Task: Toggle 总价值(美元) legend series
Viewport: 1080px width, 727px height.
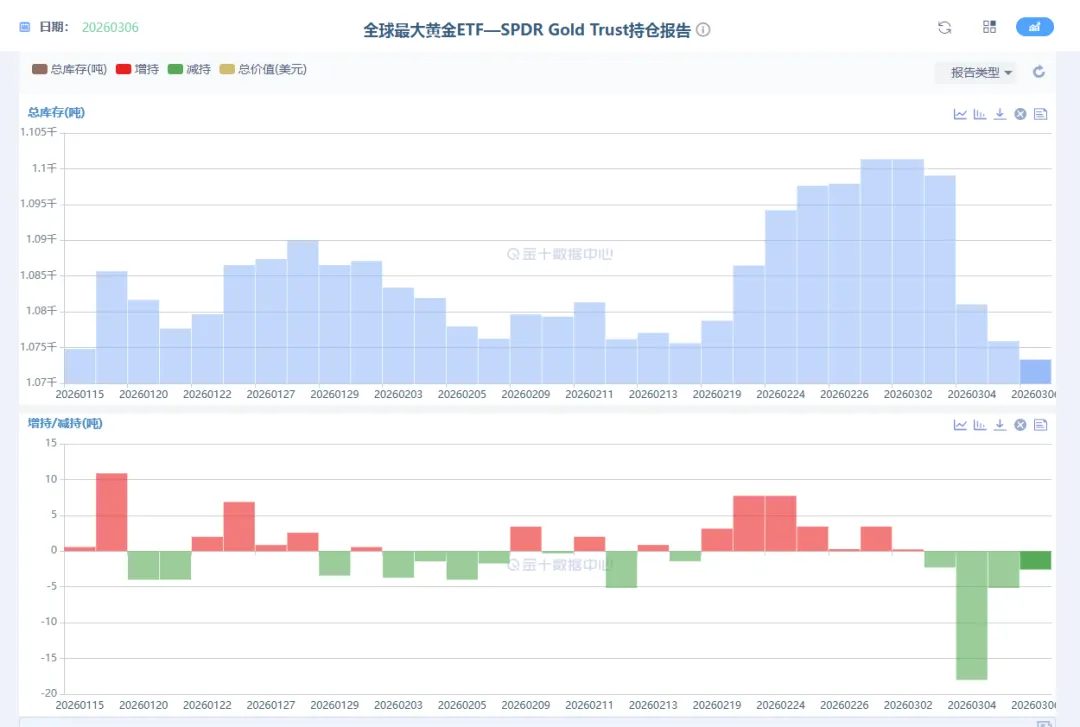Action: (x=263, y=69)
